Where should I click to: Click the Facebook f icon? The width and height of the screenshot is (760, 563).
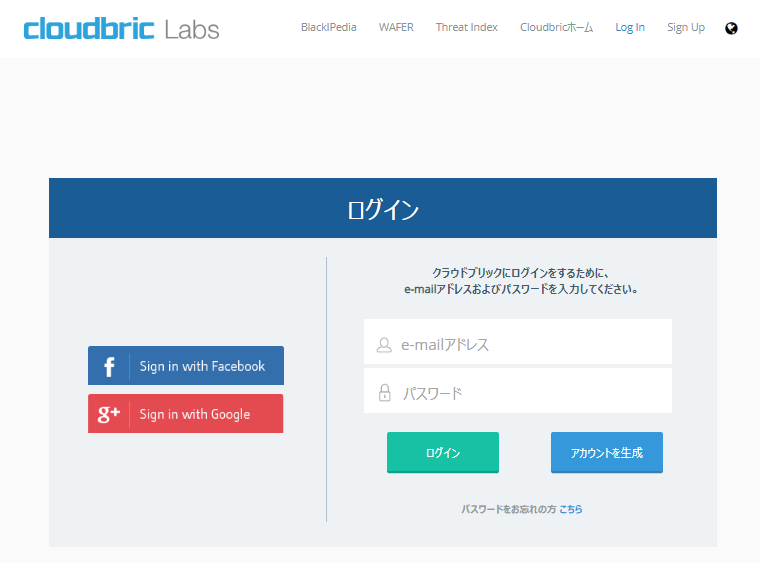[109, 366]
